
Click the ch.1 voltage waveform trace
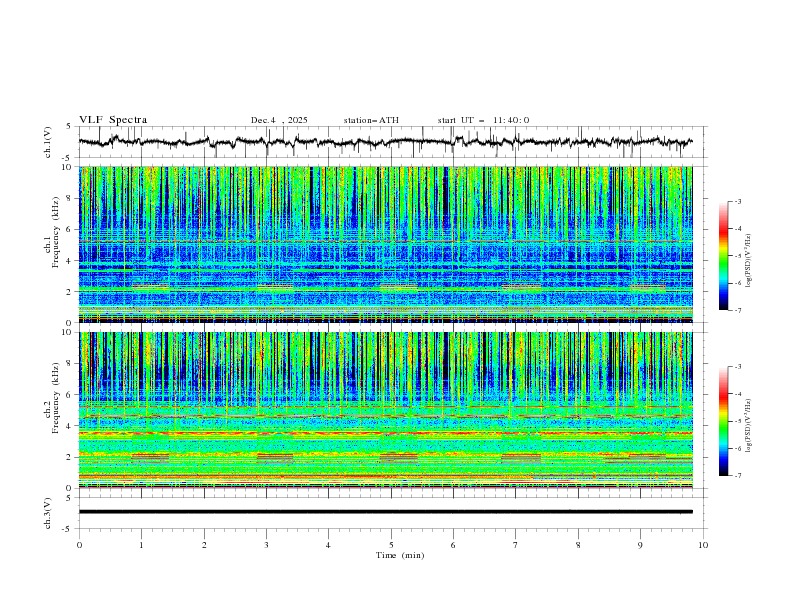point(385,142)
